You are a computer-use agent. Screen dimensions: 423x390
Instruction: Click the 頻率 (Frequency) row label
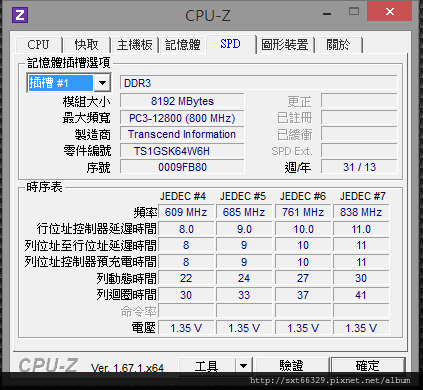coord(145,212)
